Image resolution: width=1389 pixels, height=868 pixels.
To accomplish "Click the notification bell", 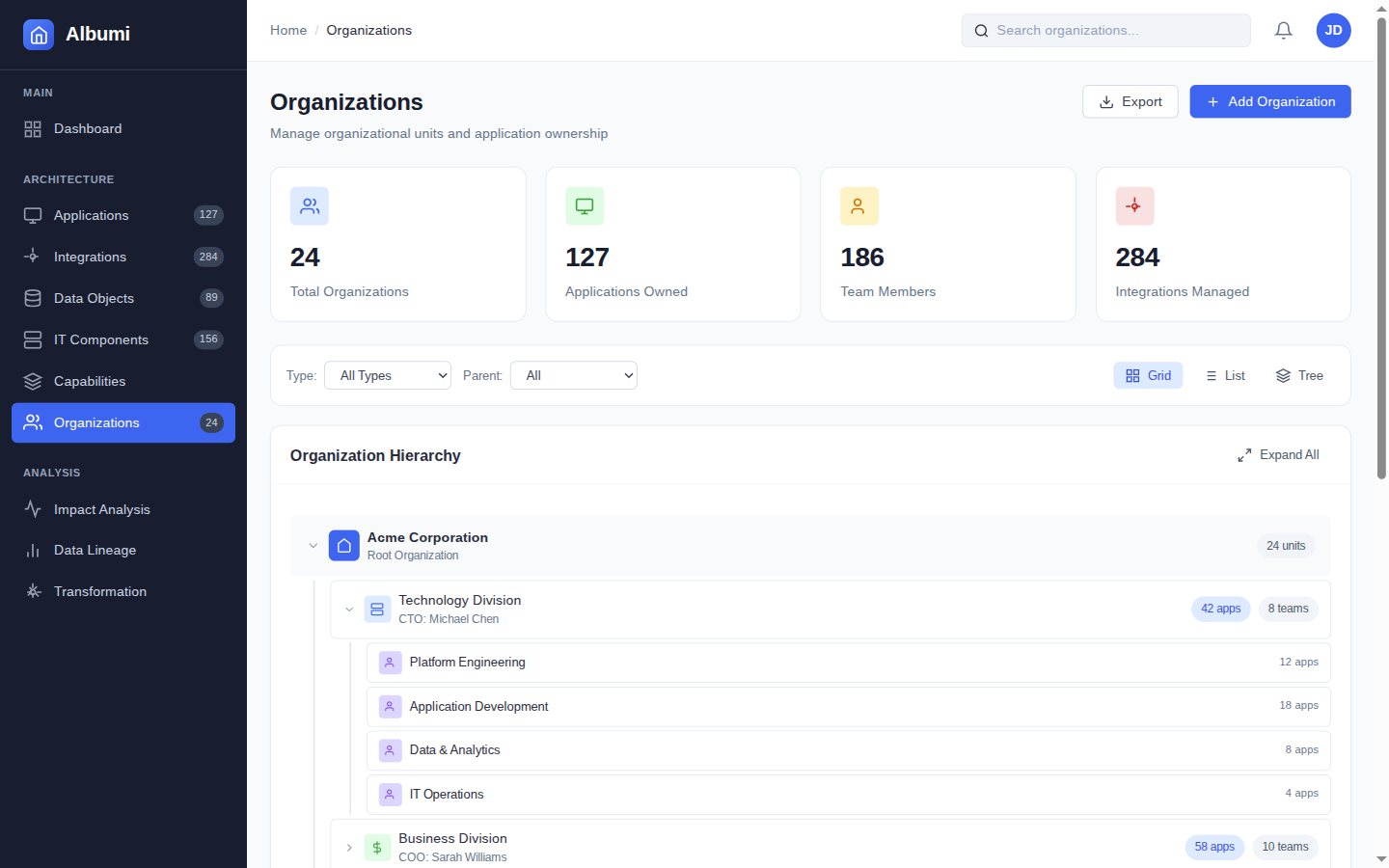I will pos(1283,30).
